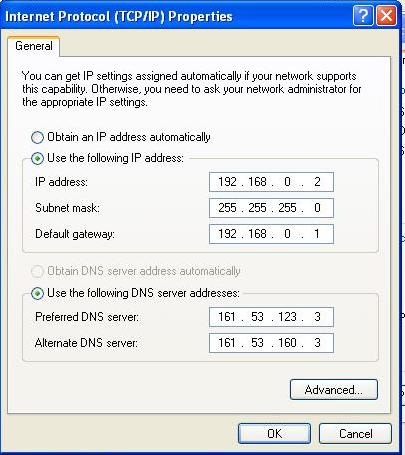
Task: Click the question mark help icon
Action: 363,16
